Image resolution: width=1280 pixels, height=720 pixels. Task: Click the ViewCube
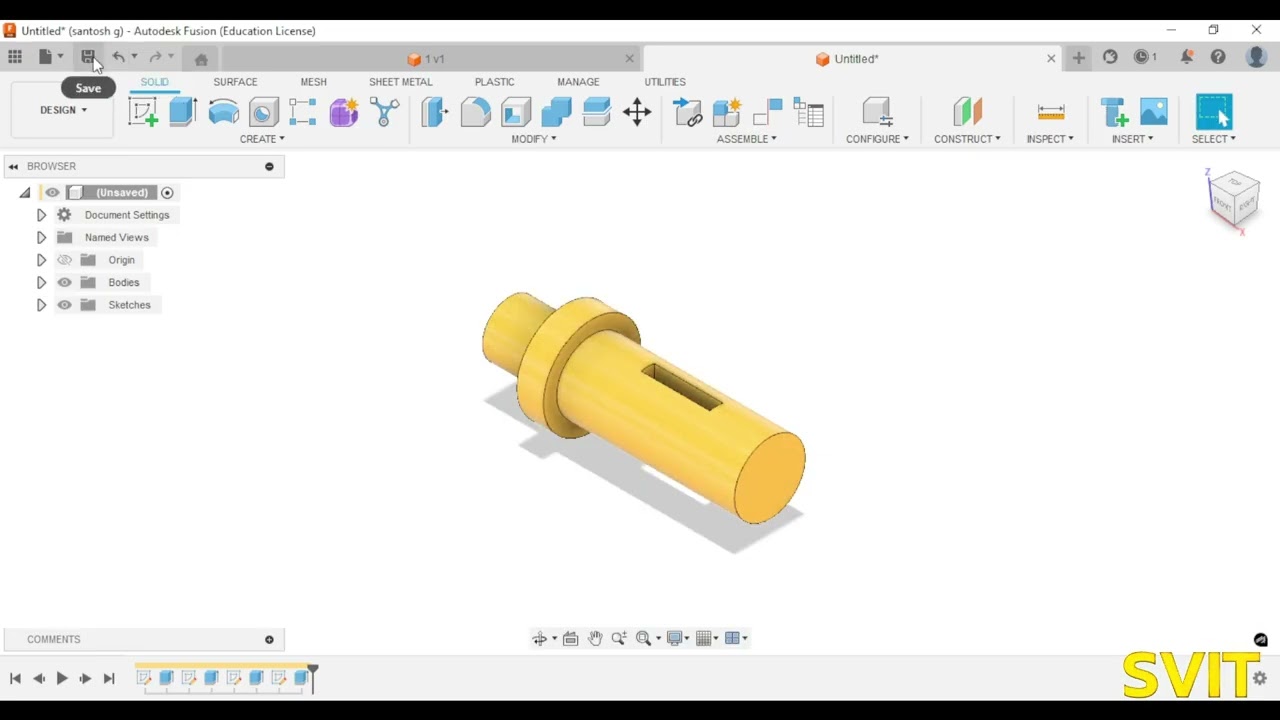[1234, 198]
